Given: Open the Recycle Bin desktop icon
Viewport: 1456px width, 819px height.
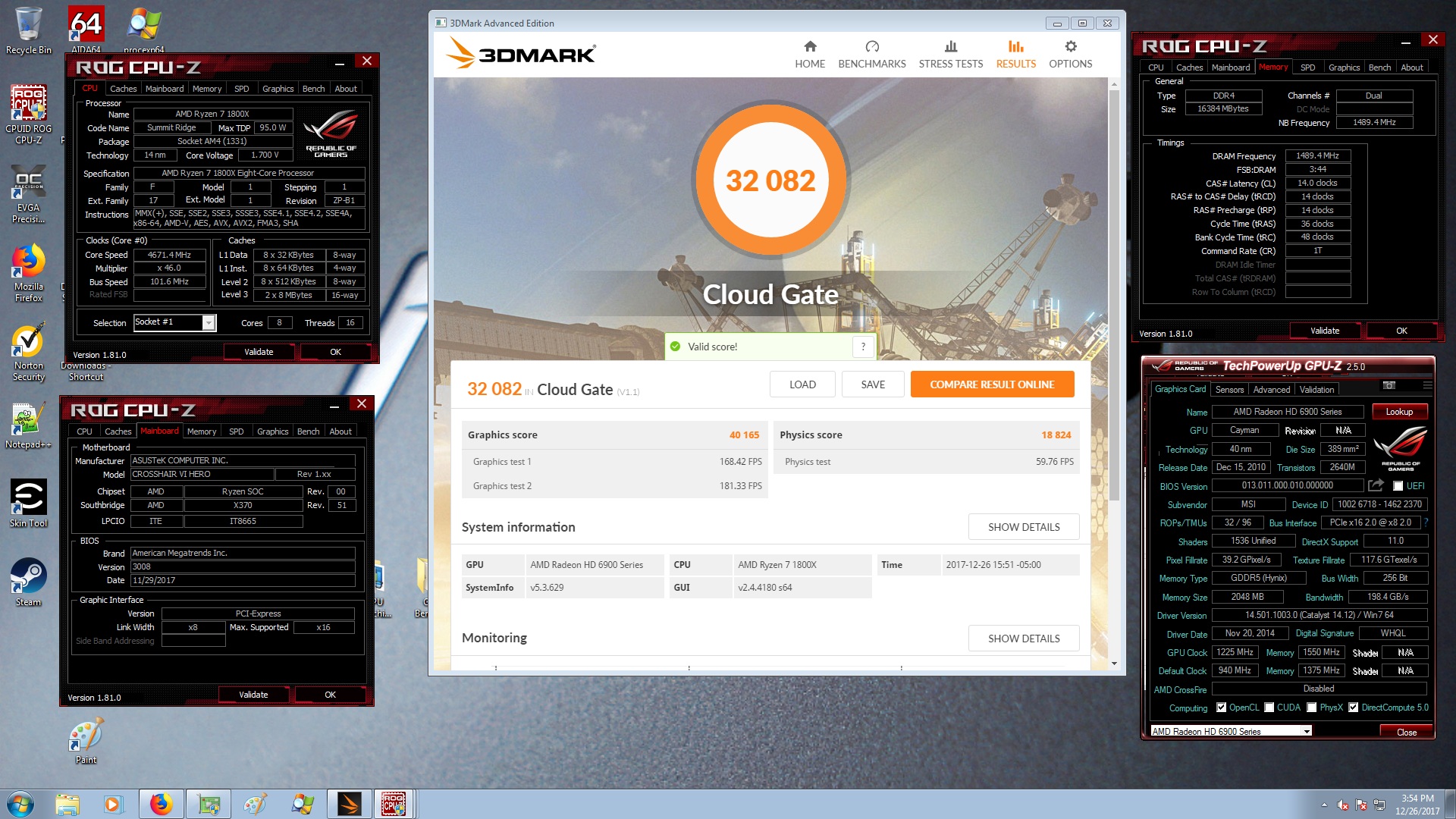Looking at the screenshot, I should [x=28, y=30].
